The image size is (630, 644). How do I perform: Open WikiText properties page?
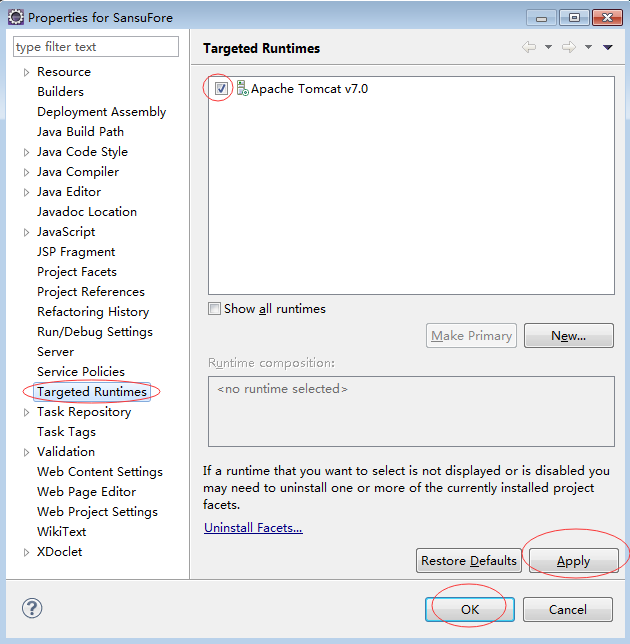coord(62,531)
